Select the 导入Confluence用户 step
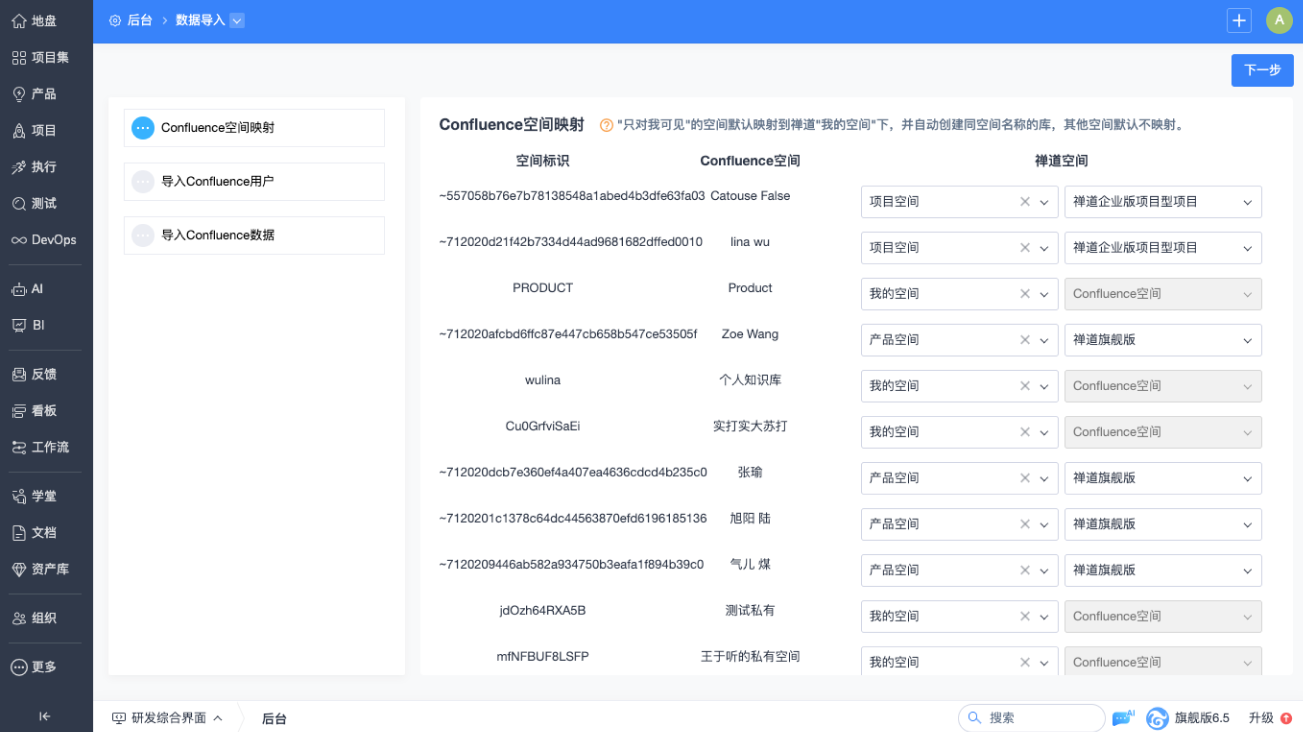 (254, 182)
